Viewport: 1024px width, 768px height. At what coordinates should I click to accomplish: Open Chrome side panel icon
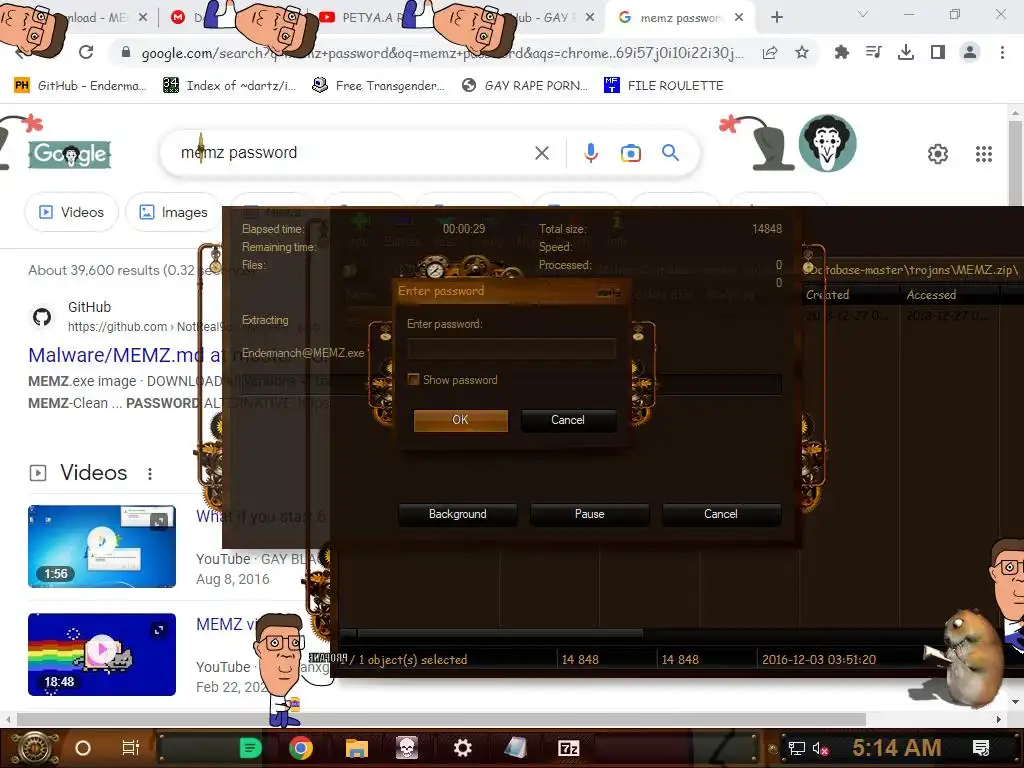pos(938,52)
